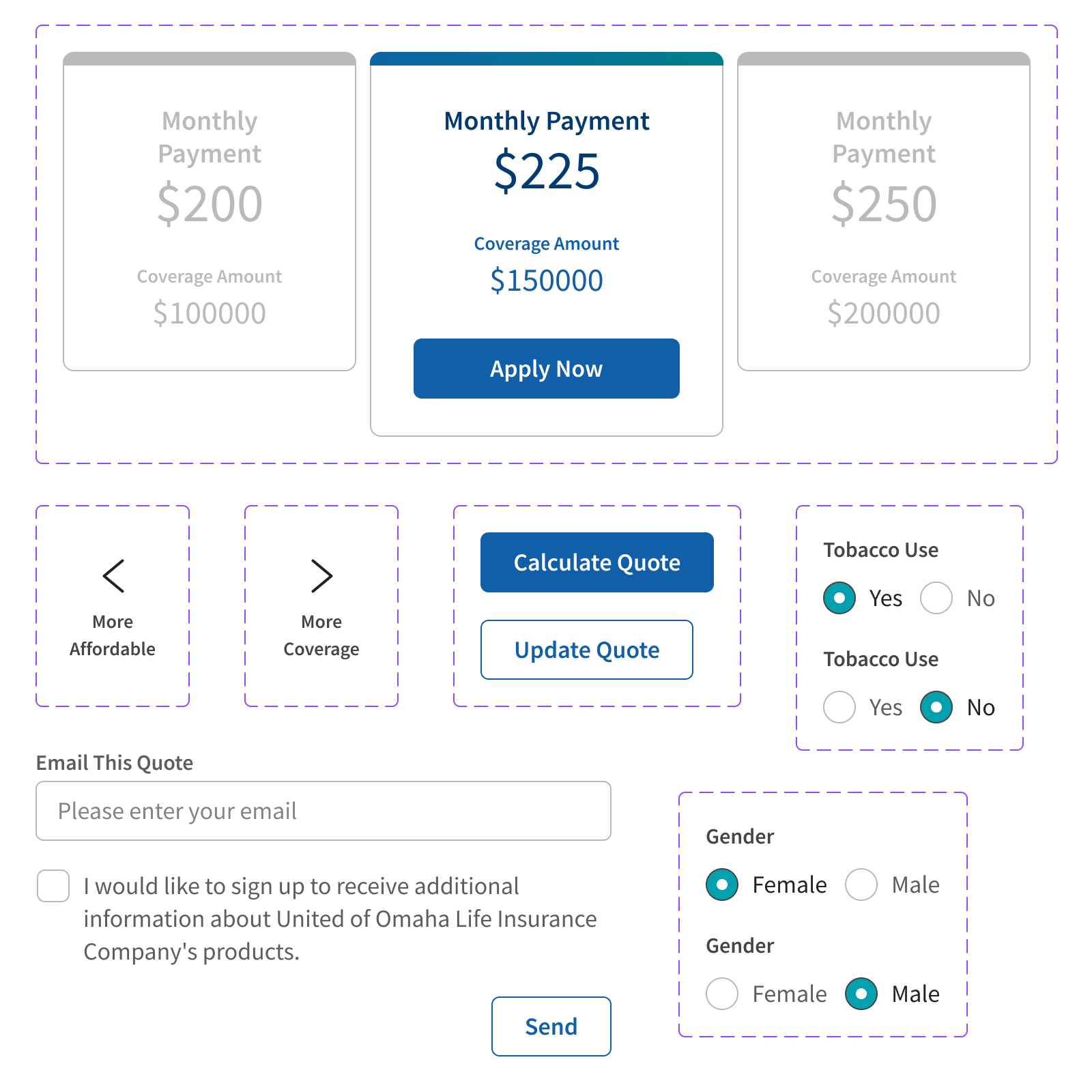
Task: Check the sign up for additional information box
Action: [x=53, y=886]
